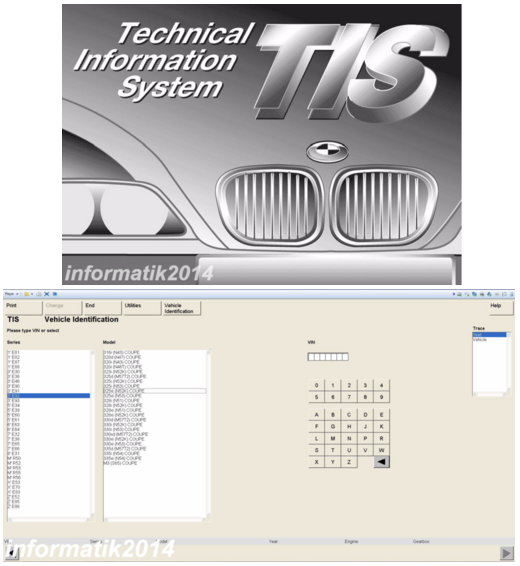
Task: Open the Player dropdown in top toolbar
Action: pos(11,294)
